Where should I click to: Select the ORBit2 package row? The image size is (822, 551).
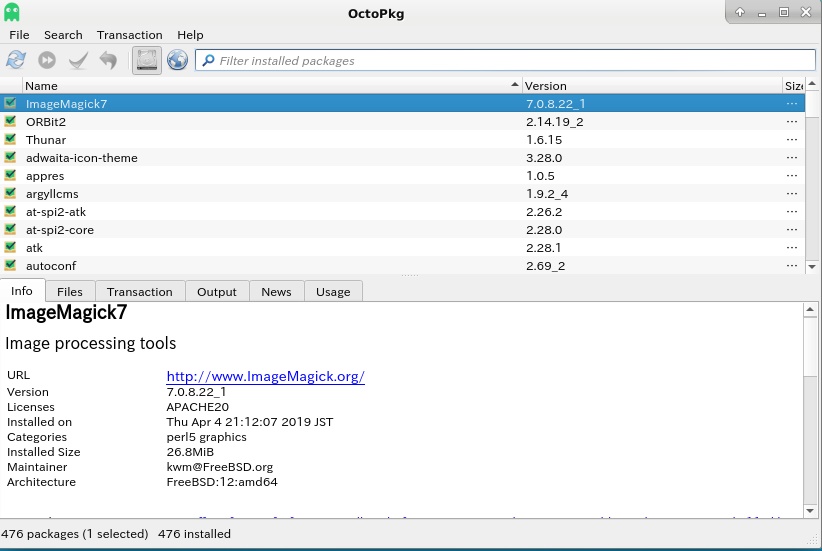[402, 122]
